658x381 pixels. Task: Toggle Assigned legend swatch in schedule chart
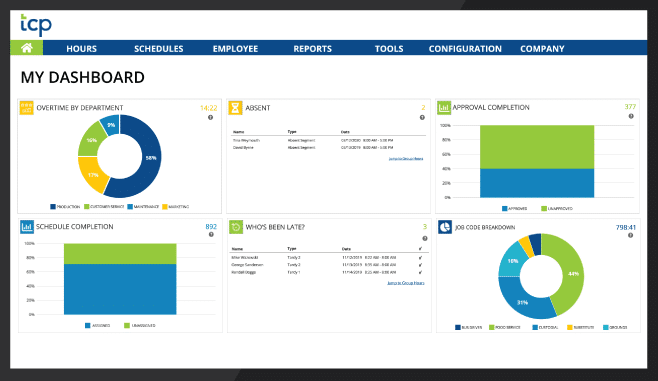[88, 326]
